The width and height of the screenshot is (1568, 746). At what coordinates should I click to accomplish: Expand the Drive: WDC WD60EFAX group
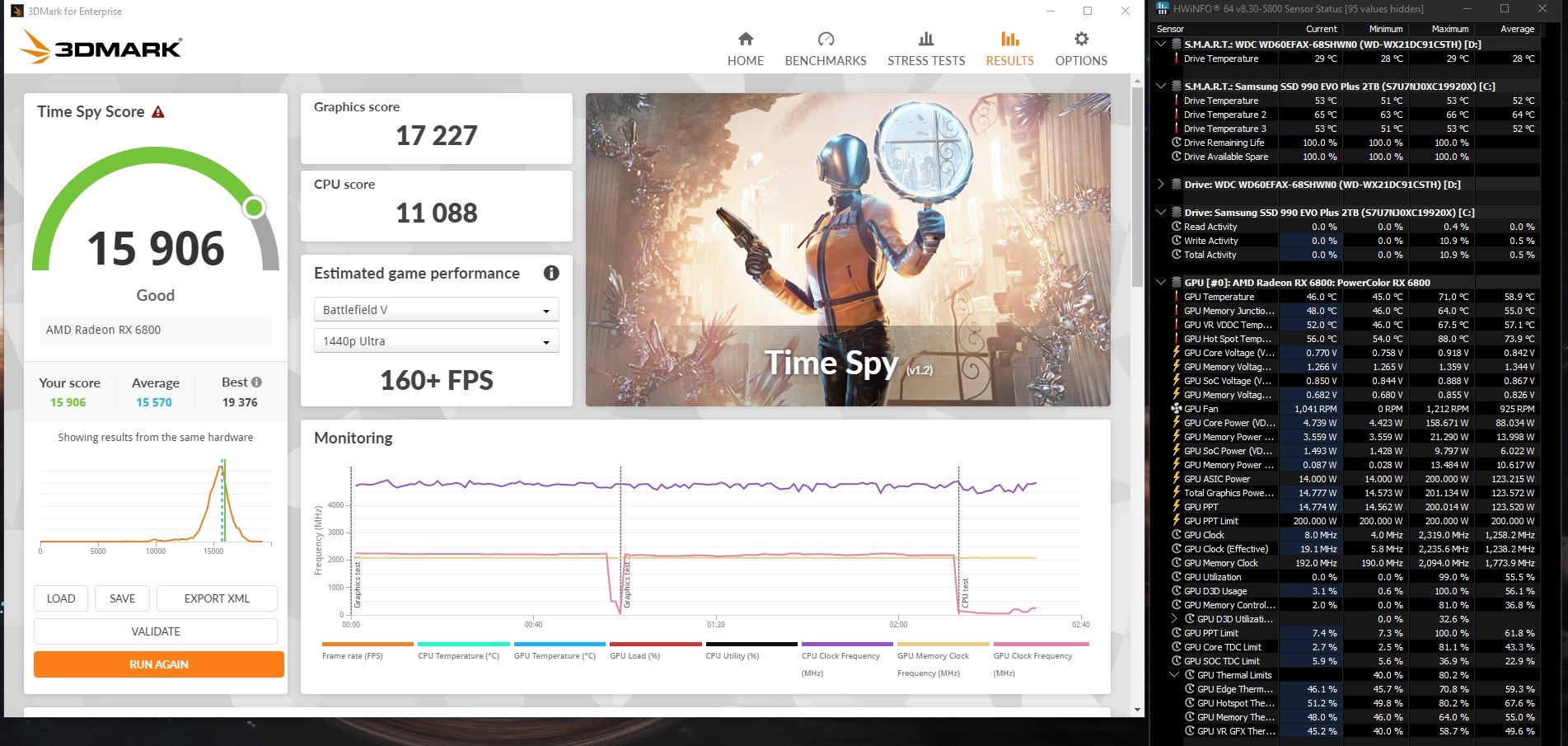[x=1161, y=185]
